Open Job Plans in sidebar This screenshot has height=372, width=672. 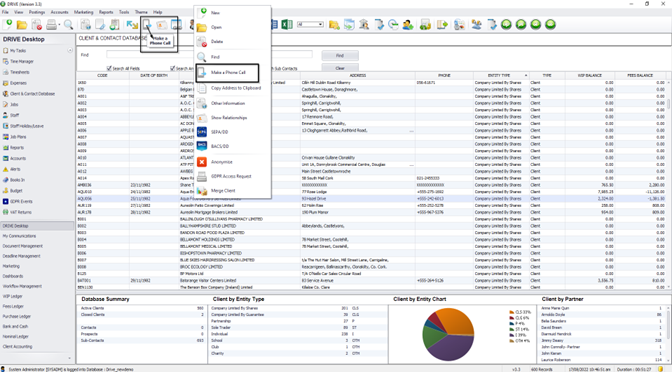click(18, 137)
